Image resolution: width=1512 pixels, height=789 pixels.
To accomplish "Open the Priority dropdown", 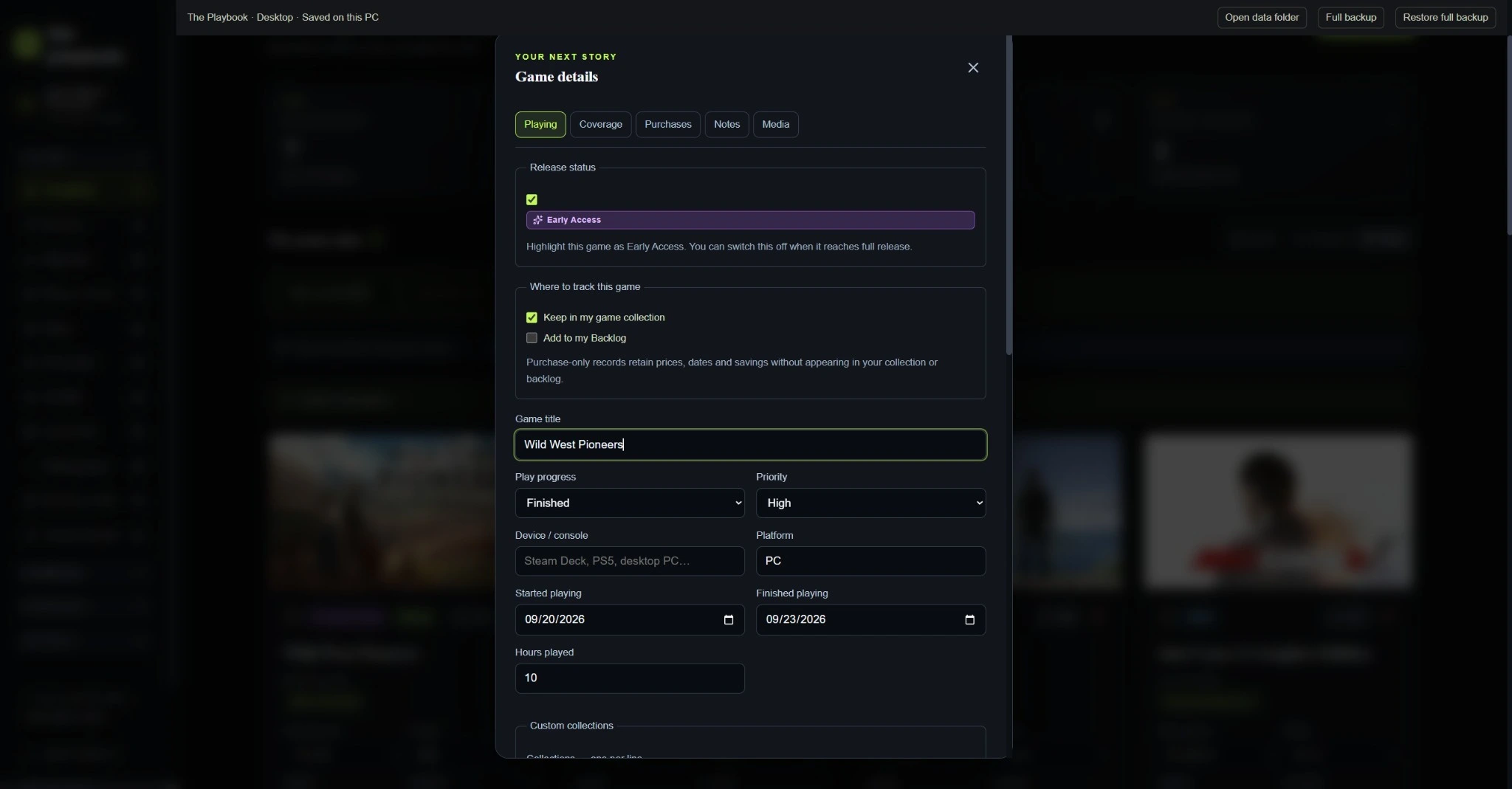I will pos(870,503).
